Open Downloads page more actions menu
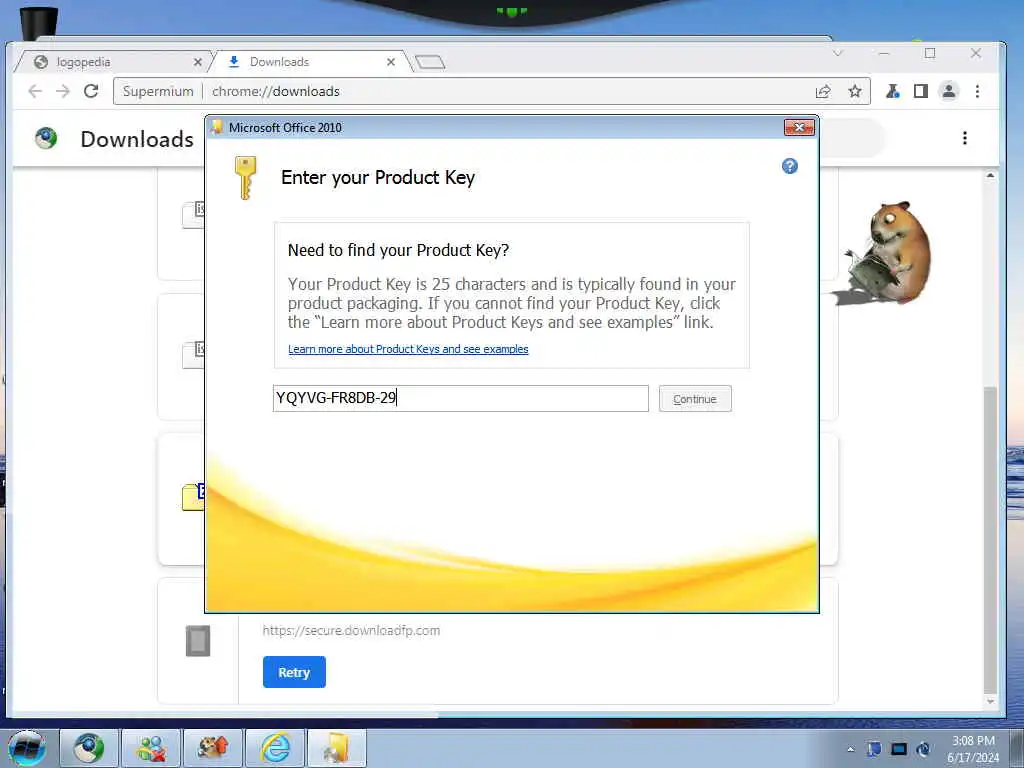 click(965, 138)
